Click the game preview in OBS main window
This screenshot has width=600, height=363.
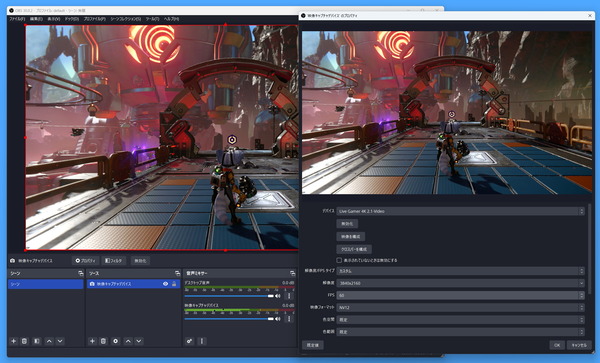point(162,138)
